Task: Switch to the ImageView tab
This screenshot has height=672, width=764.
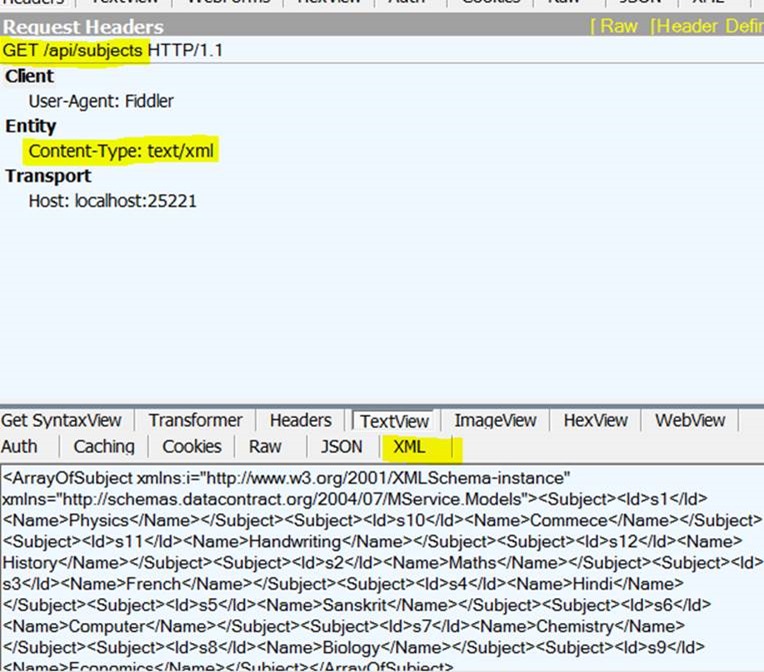Action: click(x=495, y=420)
